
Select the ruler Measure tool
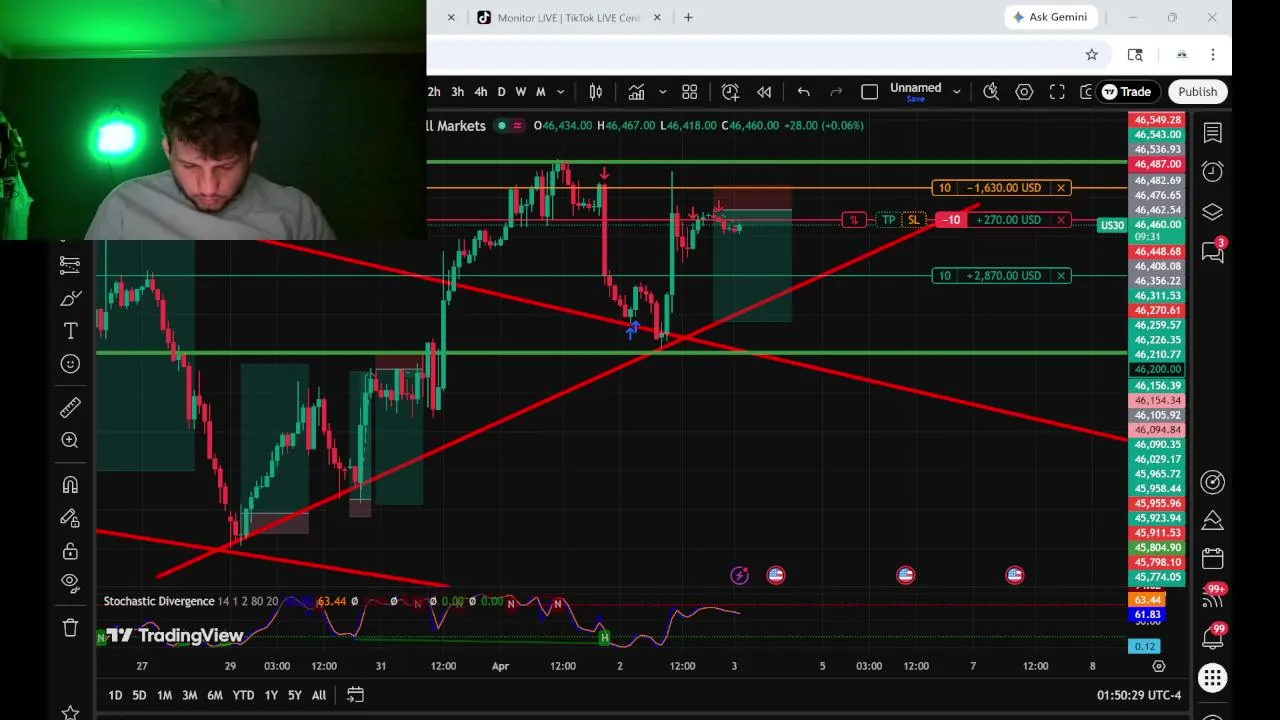pyautogui.click(x=70, y=407)
